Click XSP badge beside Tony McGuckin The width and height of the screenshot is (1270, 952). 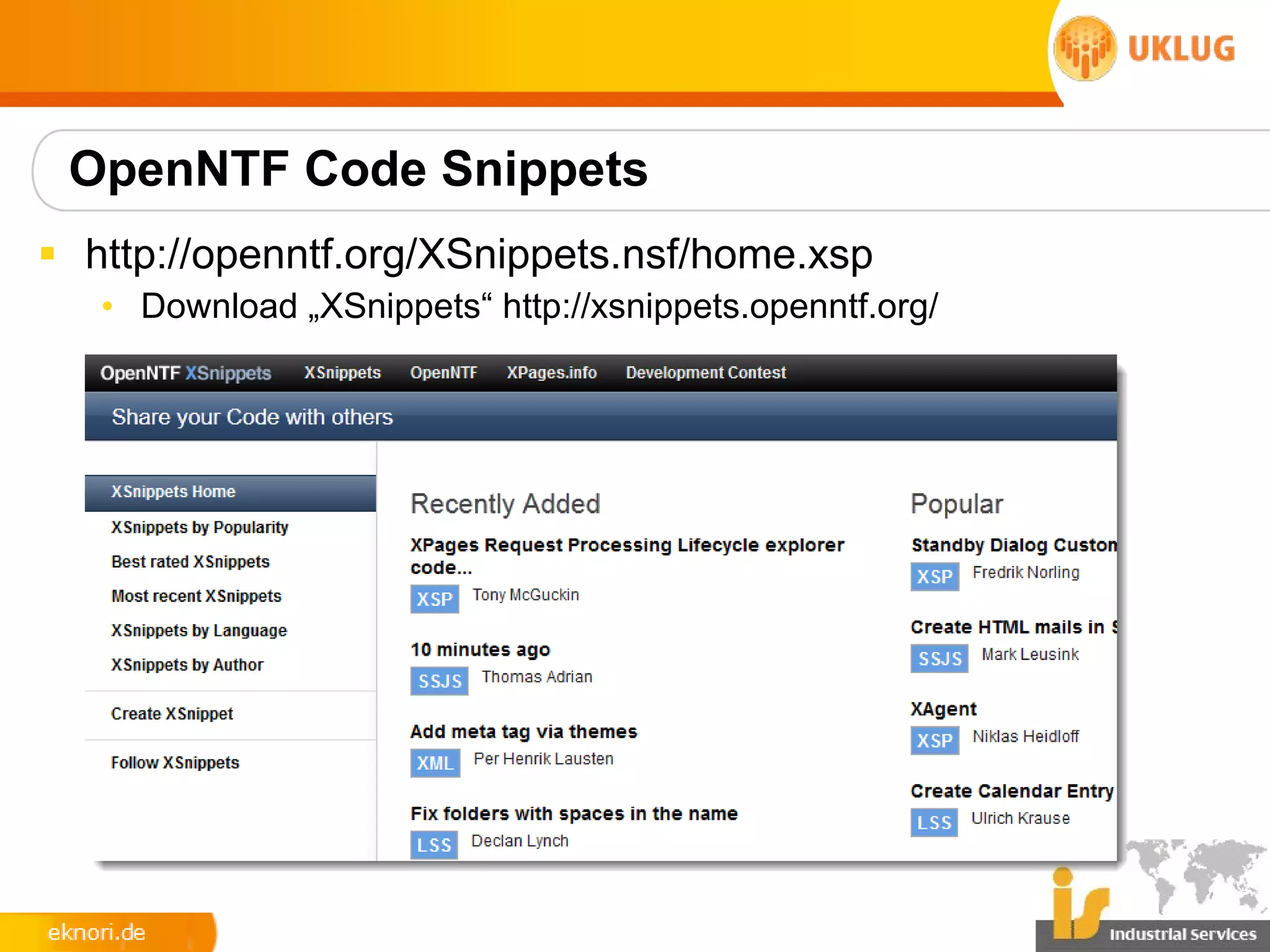click(435, 599)
